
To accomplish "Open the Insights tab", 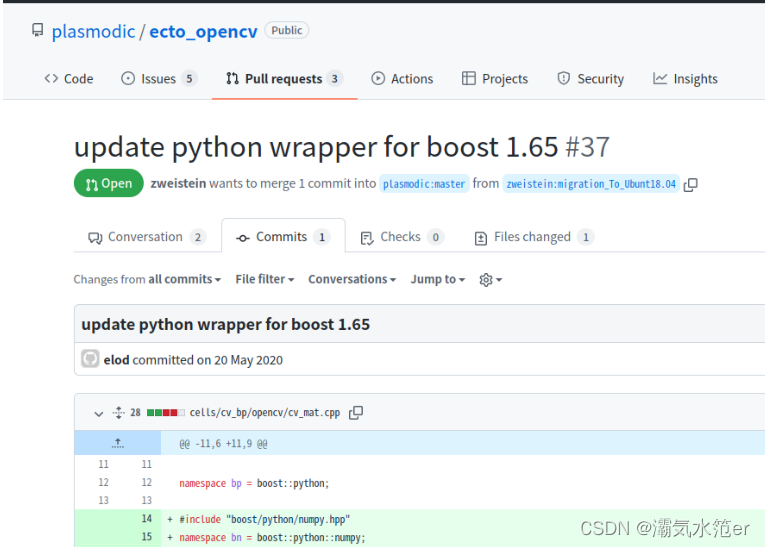I will (x=685, y=79).
